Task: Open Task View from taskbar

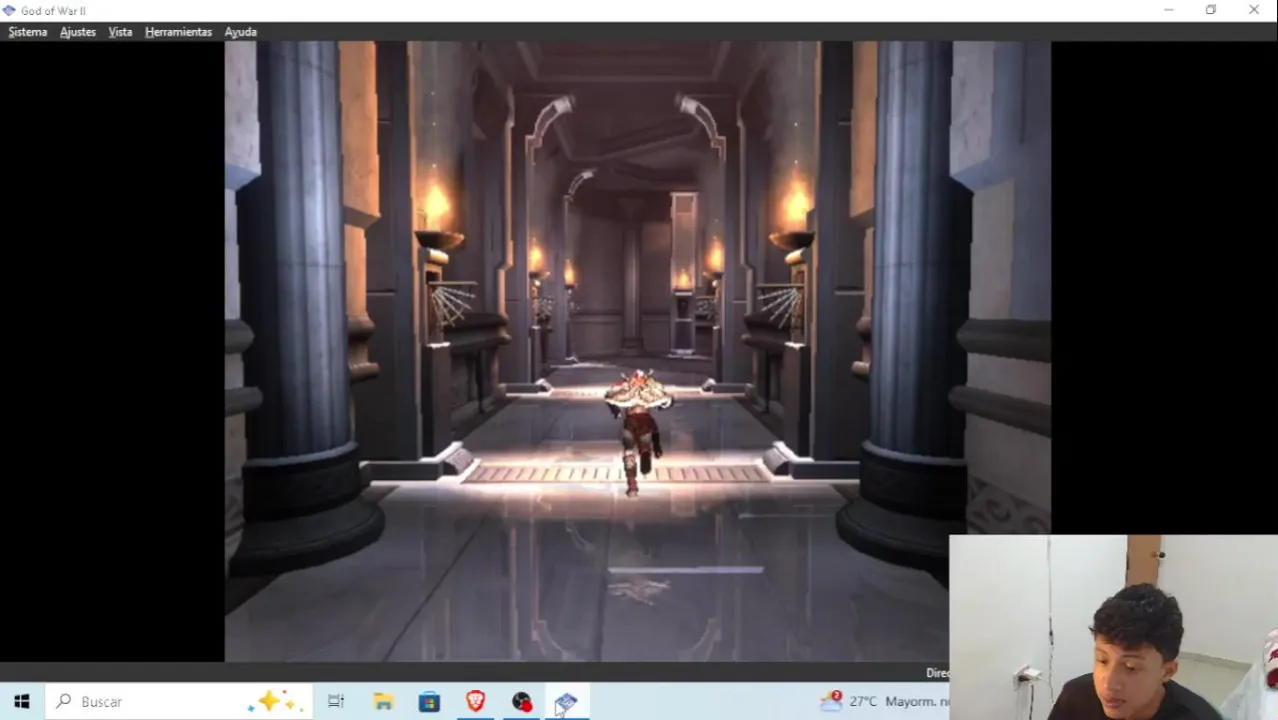Action: tap(336, 702)
